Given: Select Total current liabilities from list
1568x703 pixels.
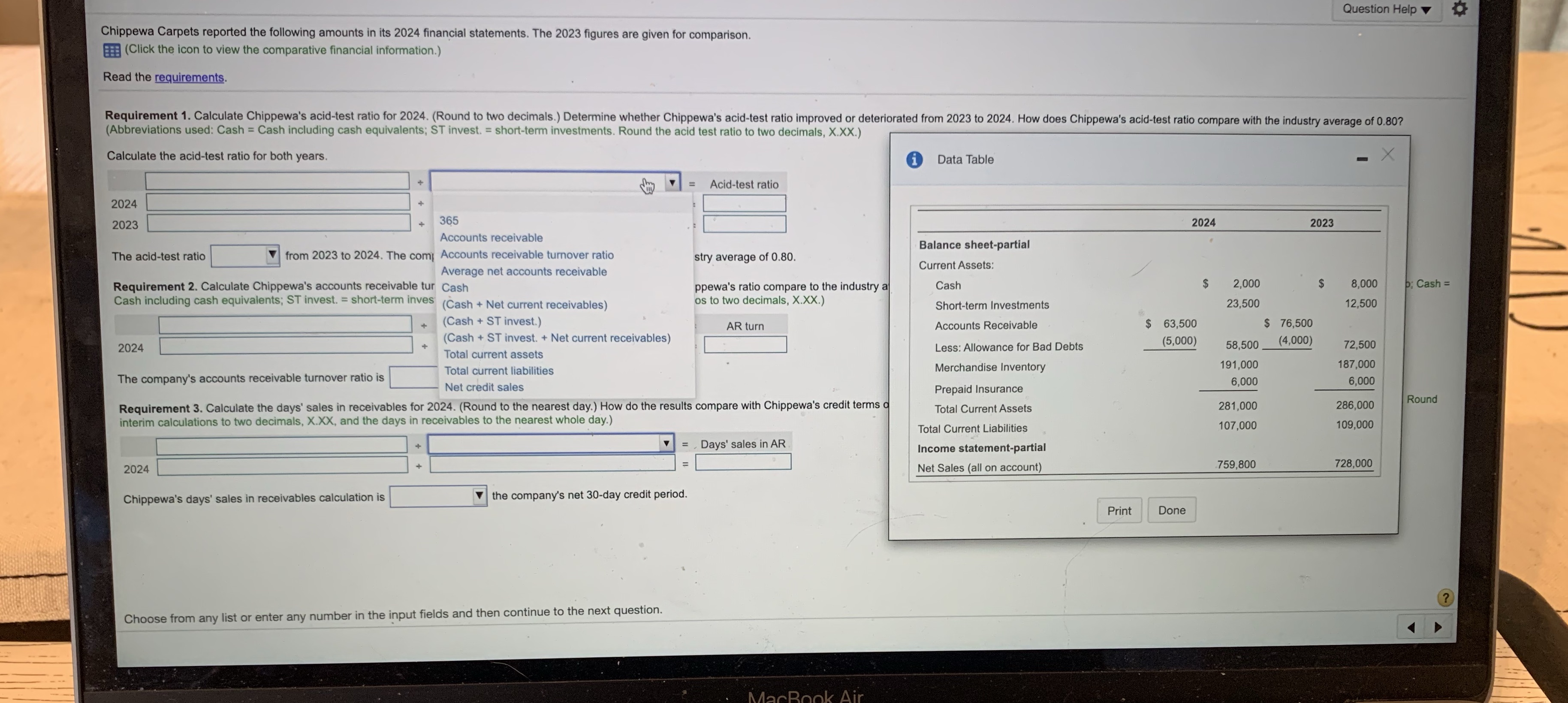Looking at the screenshot, I should click(498, 371).
